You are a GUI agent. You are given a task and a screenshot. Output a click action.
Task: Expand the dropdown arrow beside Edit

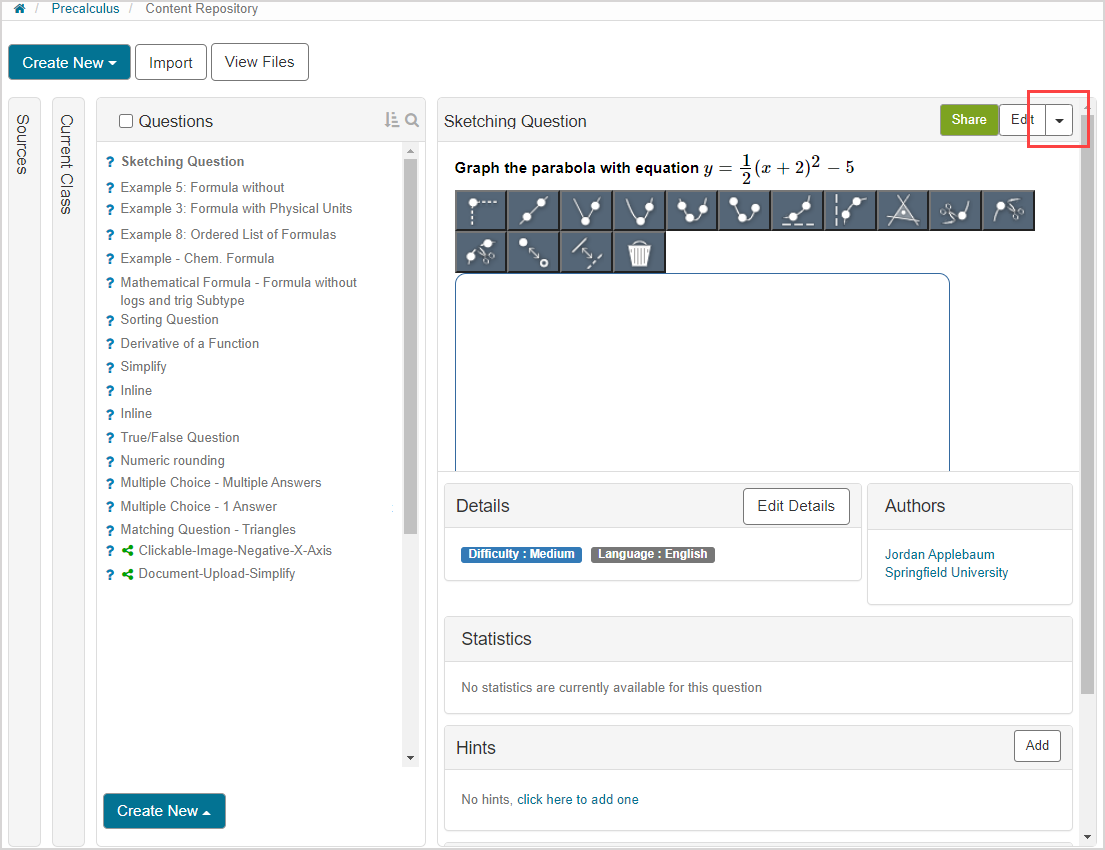(x=1059, y=120)
